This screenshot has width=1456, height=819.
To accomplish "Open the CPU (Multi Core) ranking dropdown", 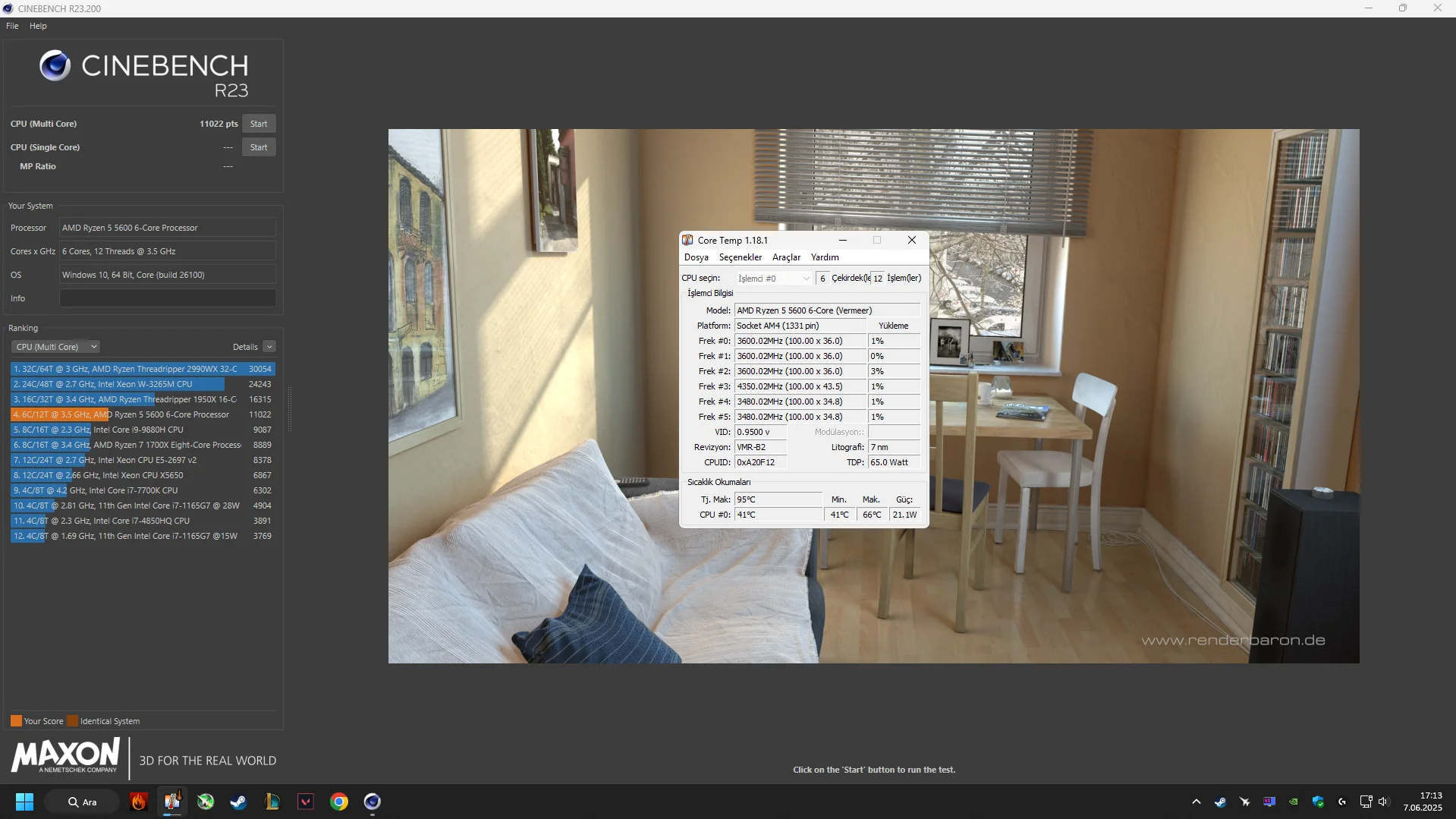I will [x=56, y=347].
